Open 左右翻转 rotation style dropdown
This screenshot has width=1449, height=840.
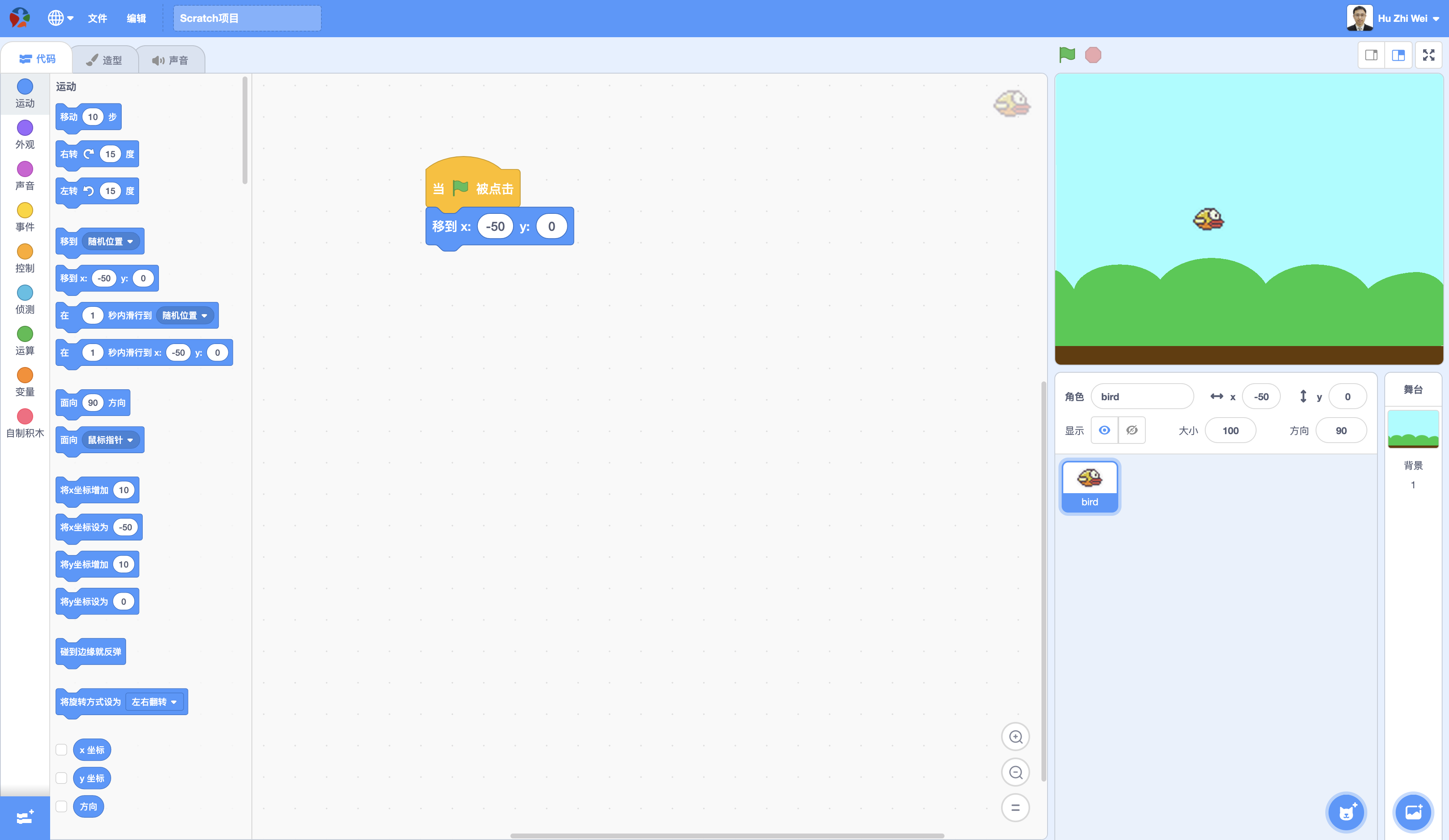[154, 701]
